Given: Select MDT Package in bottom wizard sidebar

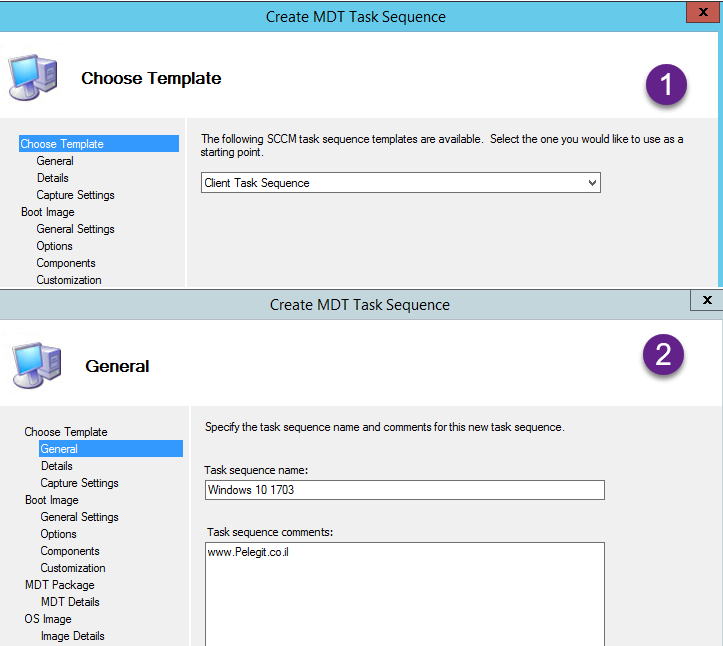Looking at the screenshot, I should click(59, 585).
